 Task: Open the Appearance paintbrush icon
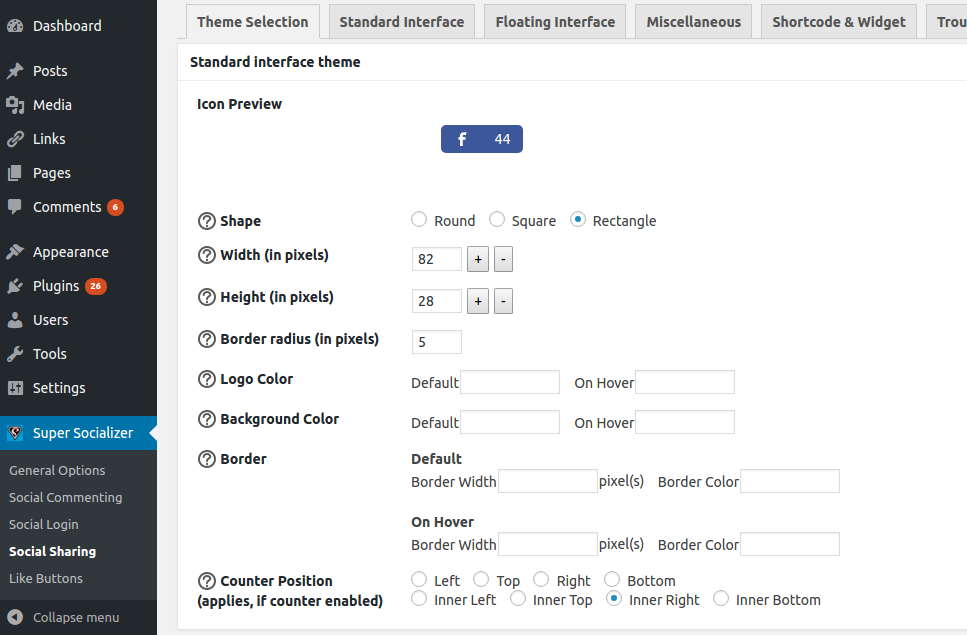(18, 251)
